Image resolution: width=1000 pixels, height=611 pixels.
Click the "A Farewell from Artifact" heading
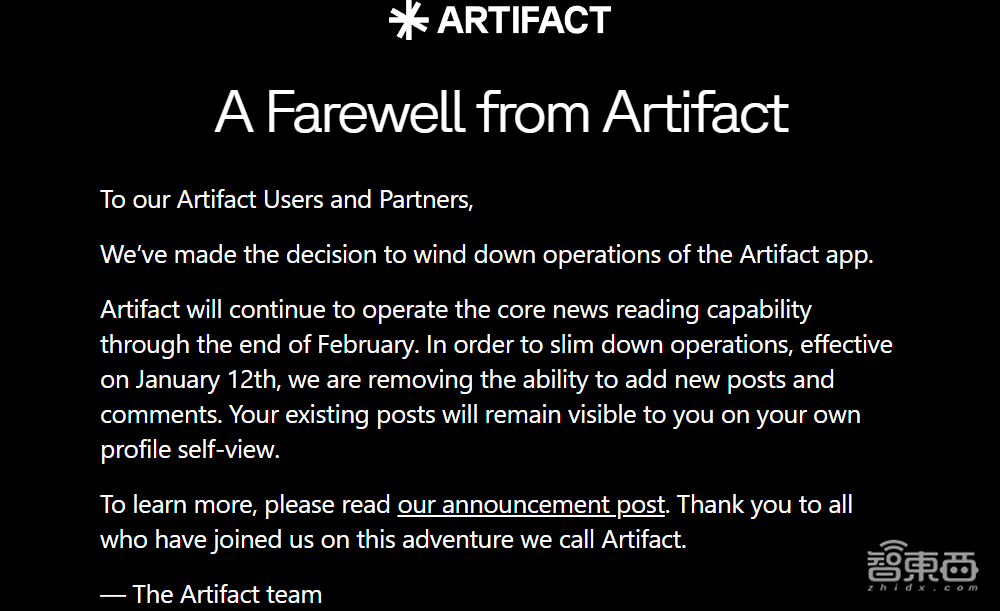click(501, 112)
